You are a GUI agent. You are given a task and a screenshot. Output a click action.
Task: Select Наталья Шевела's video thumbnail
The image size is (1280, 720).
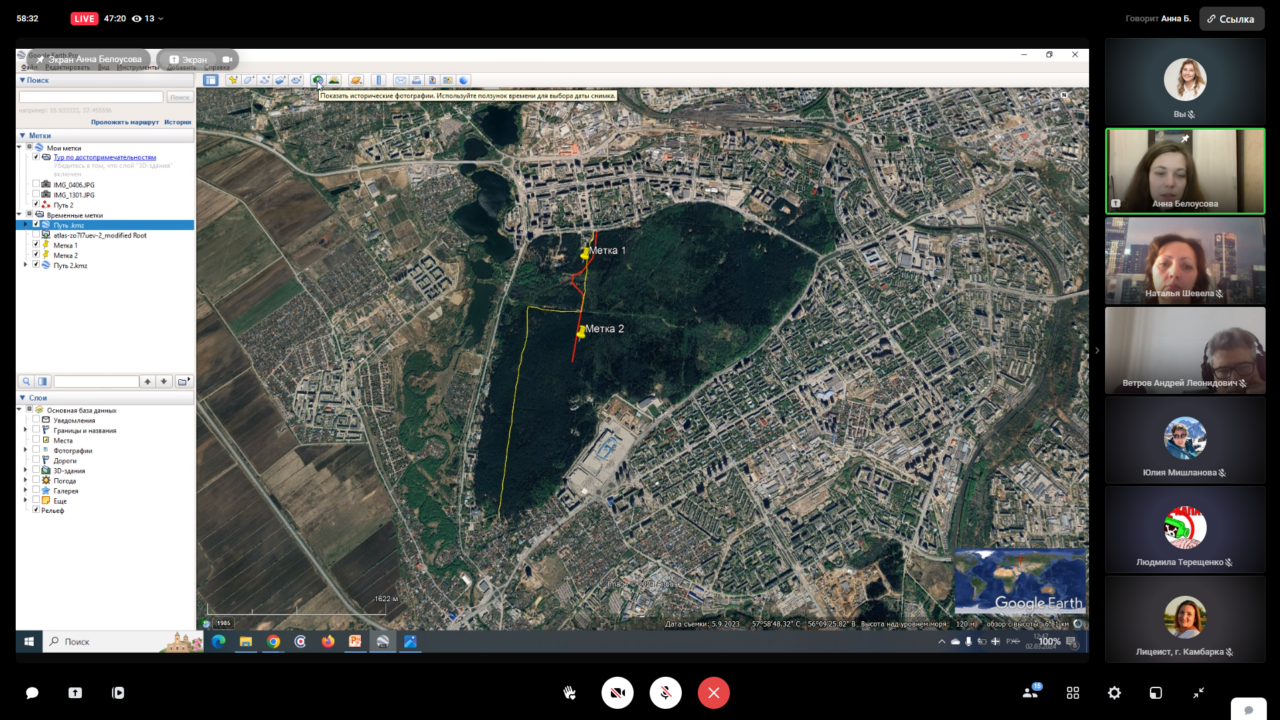[x=1185, y=260]
